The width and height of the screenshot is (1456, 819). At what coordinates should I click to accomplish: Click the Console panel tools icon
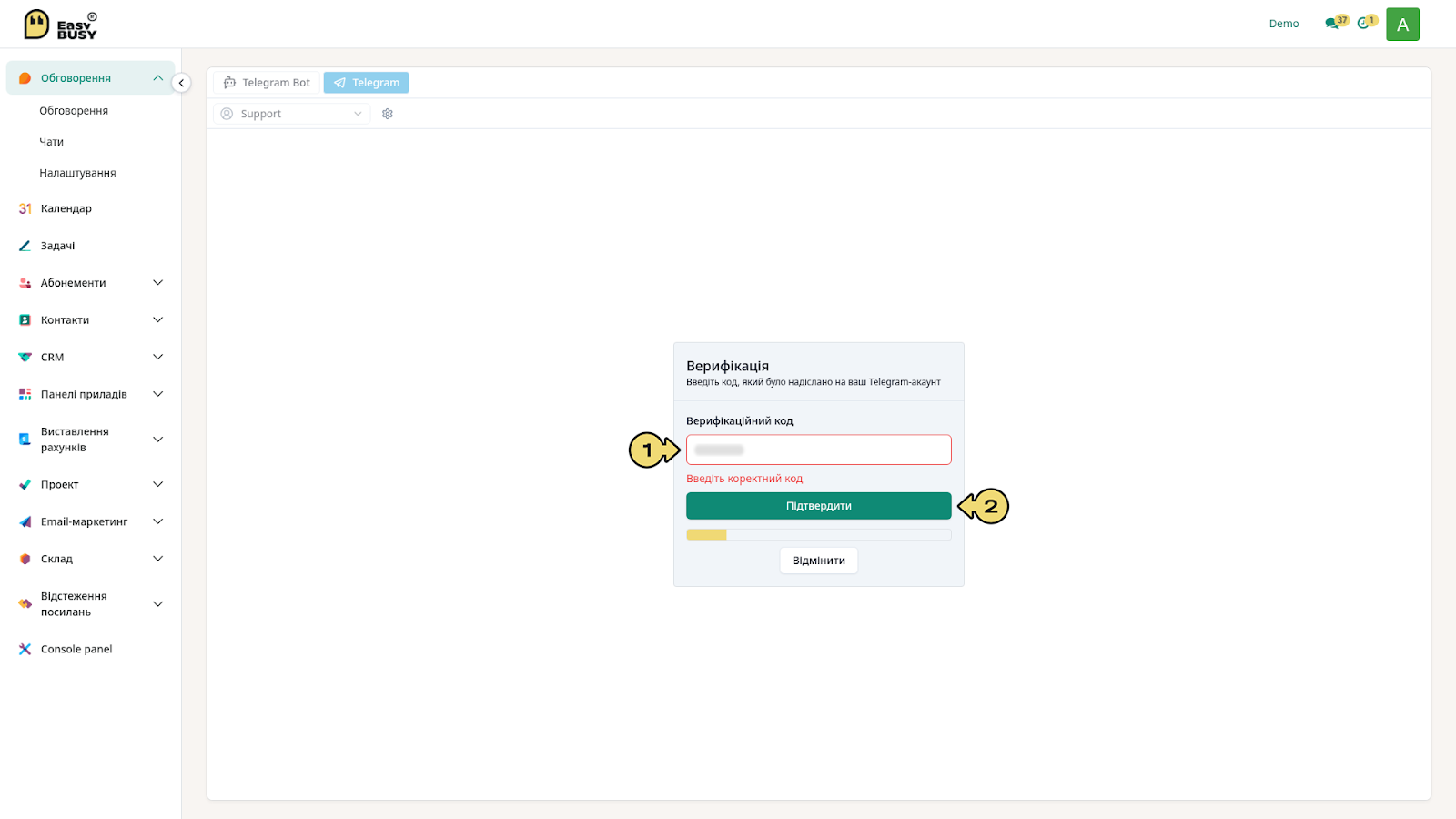point(25,650)
